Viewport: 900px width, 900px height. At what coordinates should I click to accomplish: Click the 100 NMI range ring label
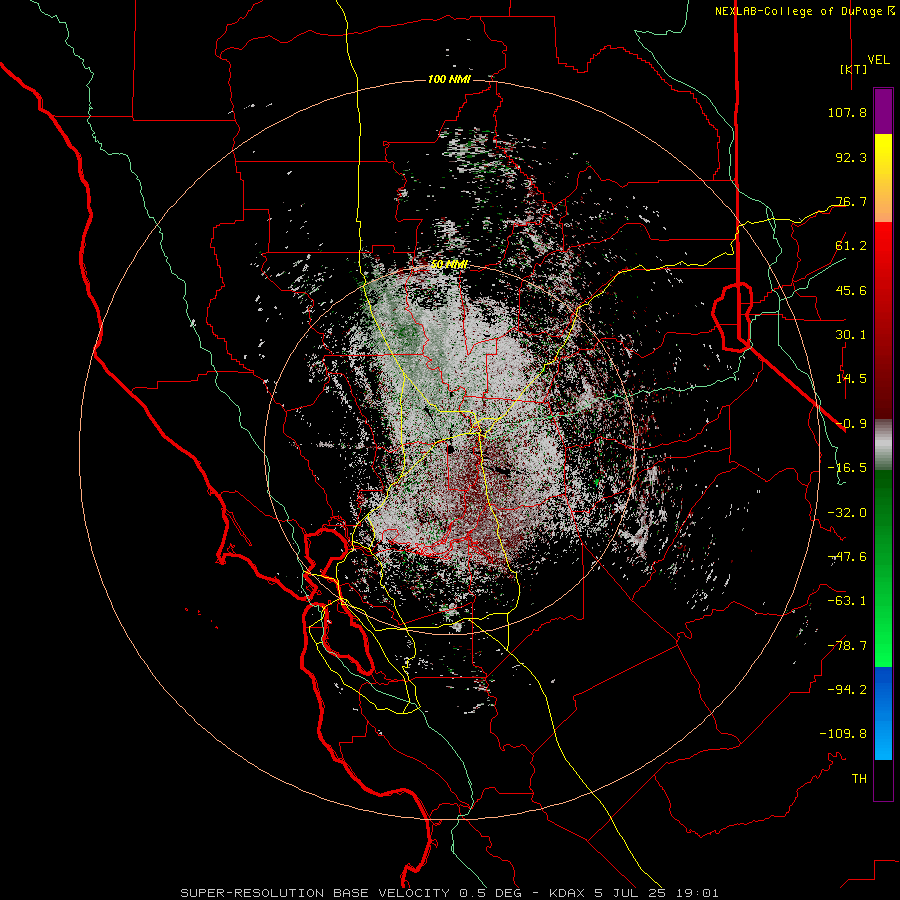click(449, 79)
